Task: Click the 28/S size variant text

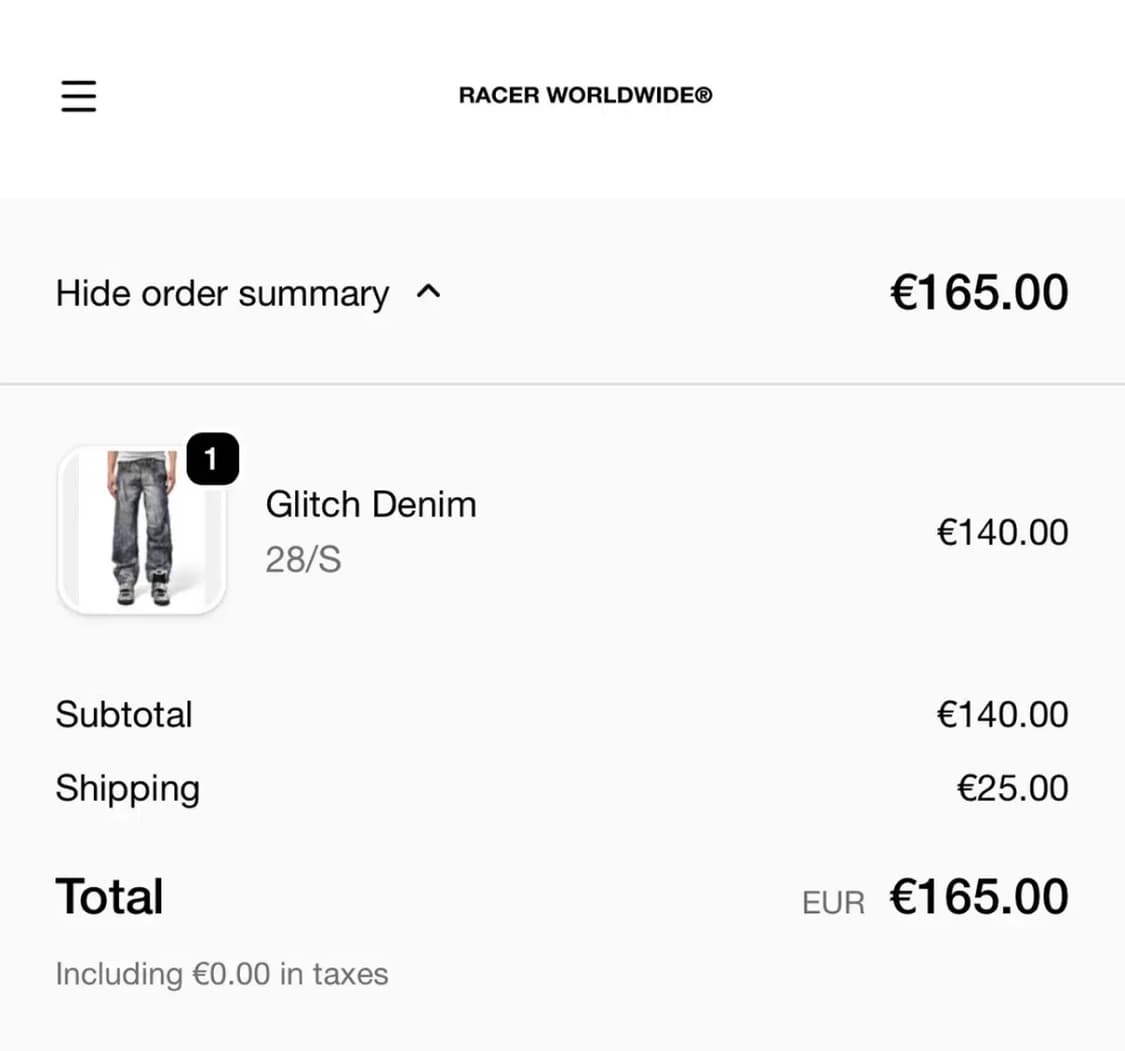Action: click(x=303, y=560)
